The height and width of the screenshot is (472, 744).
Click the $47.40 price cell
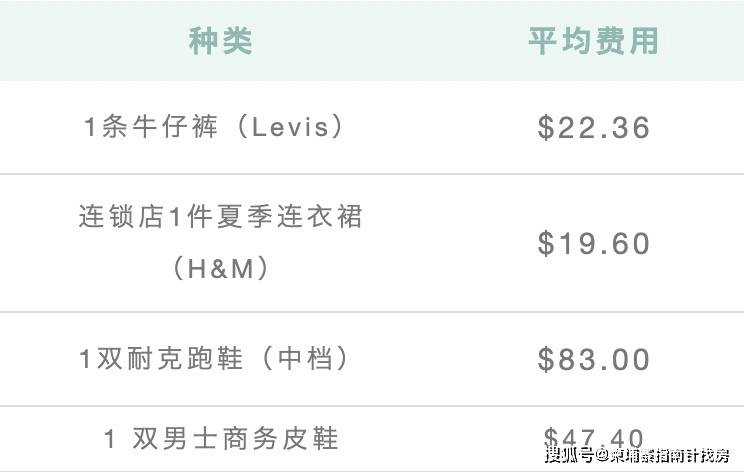[594, 439]
